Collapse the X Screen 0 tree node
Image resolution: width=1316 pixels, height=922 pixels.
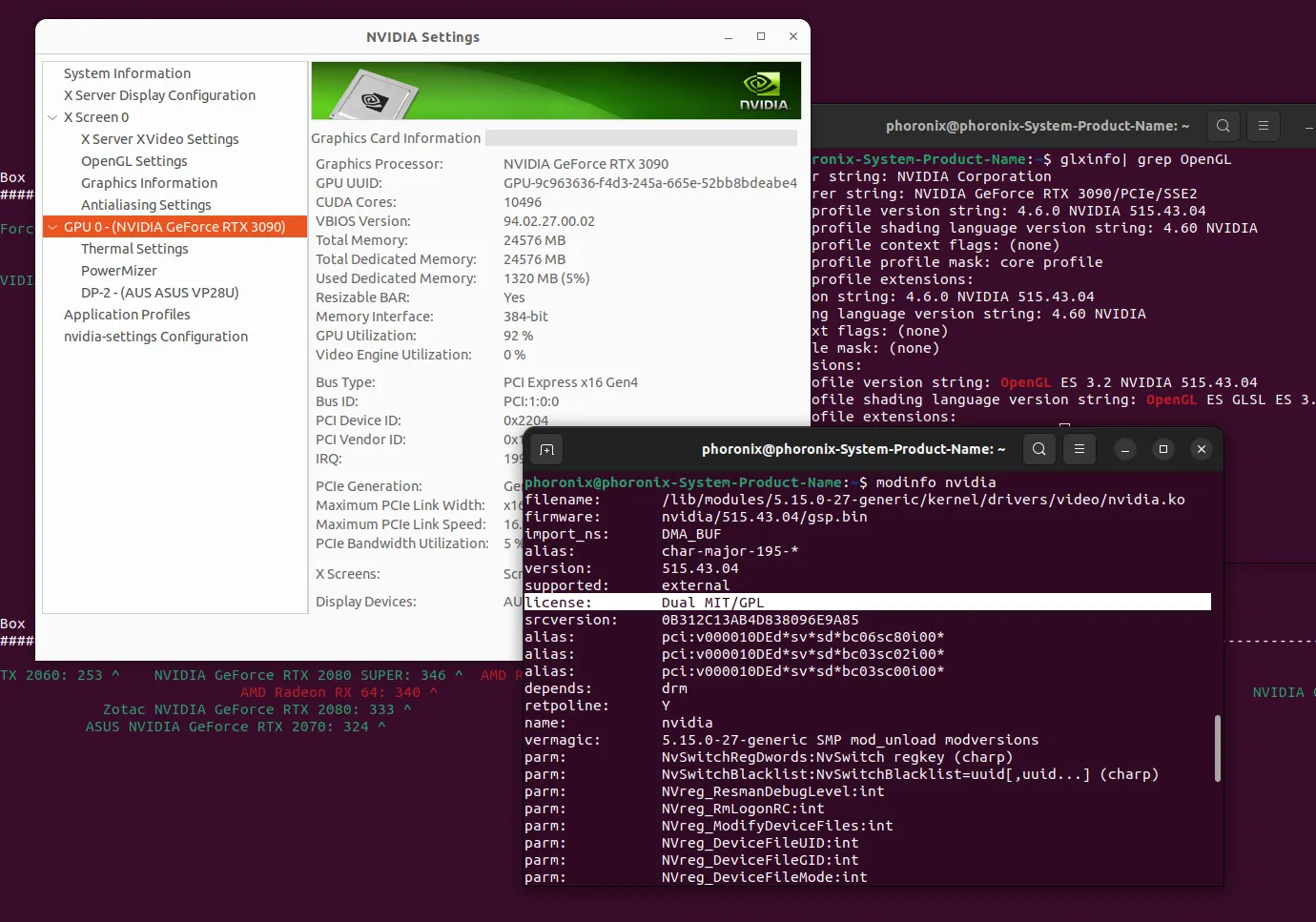coord(52,117)
